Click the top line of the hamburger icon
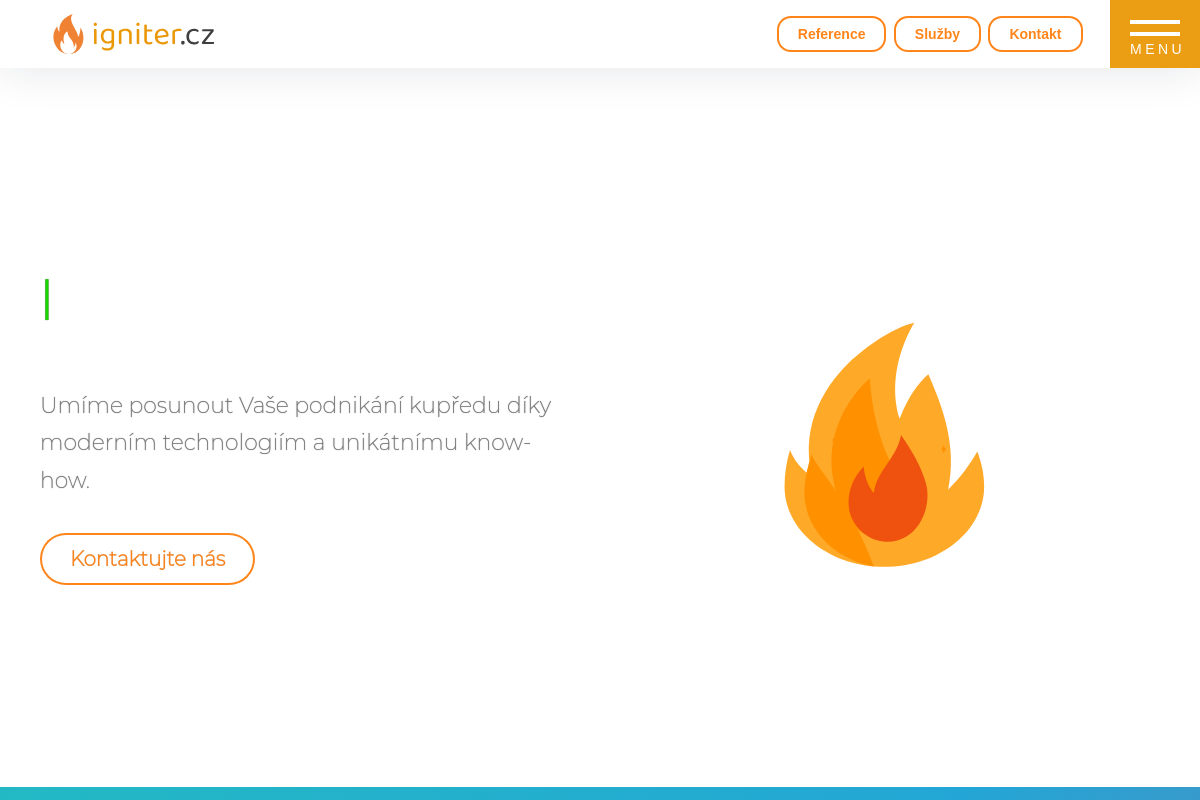1200x800 pixels. pyautogui.click(x=1155, y=22)
